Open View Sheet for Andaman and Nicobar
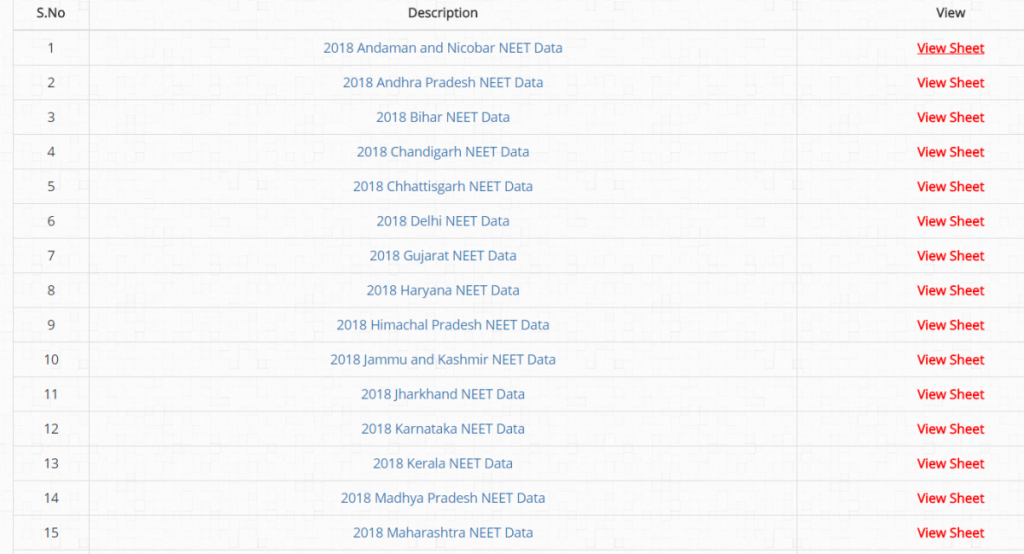The width and height of the screenshot is (1024, 554). pyautogui.click(x=950, y=48)
